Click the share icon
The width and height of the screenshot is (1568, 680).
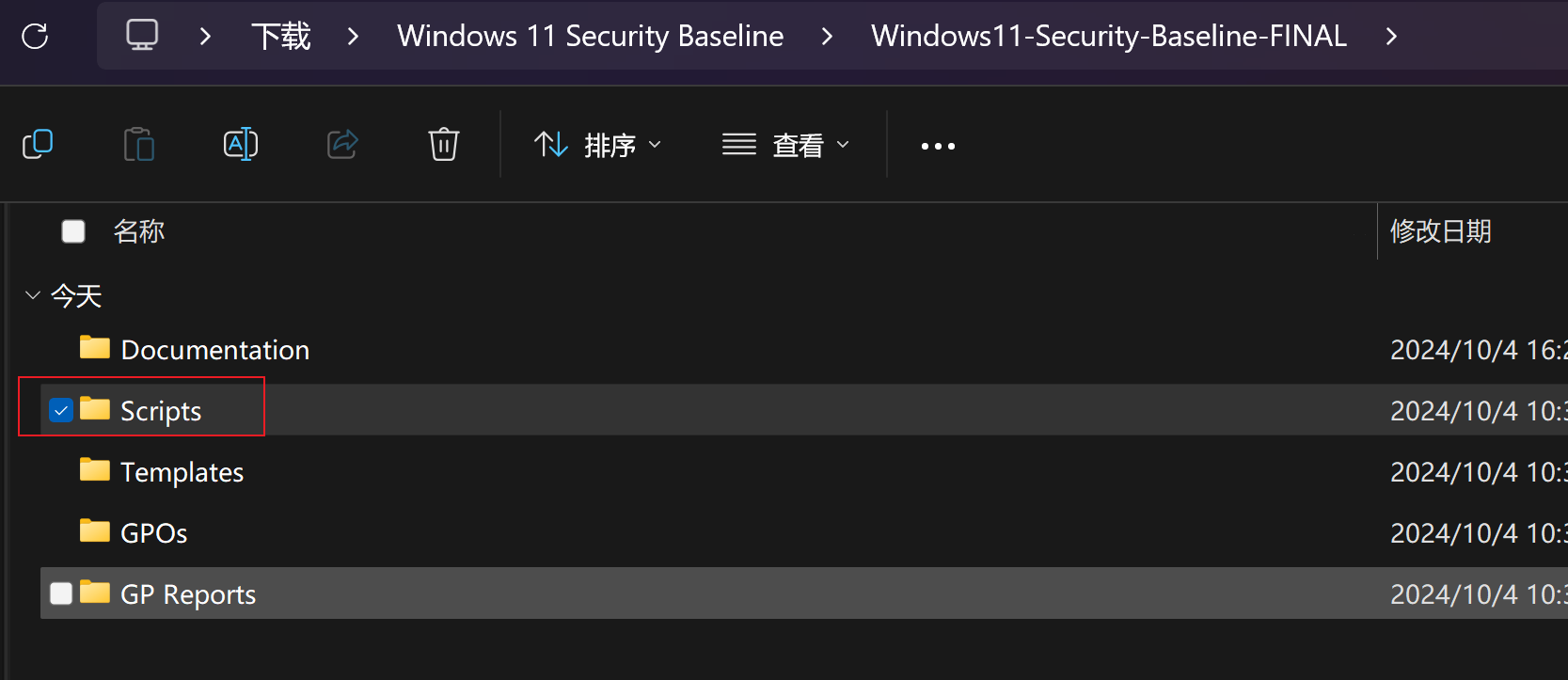click(x=342, y=145)
